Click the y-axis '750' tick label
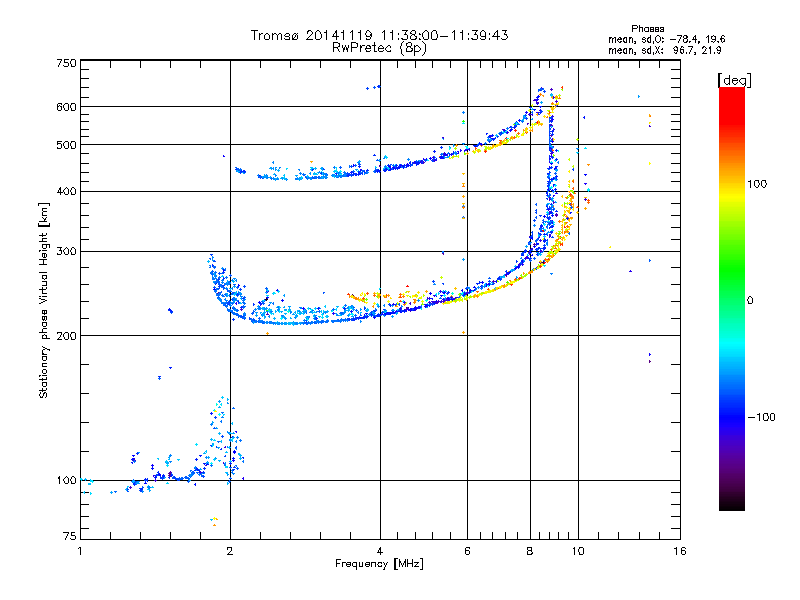Viewport: 800px width, 600px height. [x=67, y=63]
